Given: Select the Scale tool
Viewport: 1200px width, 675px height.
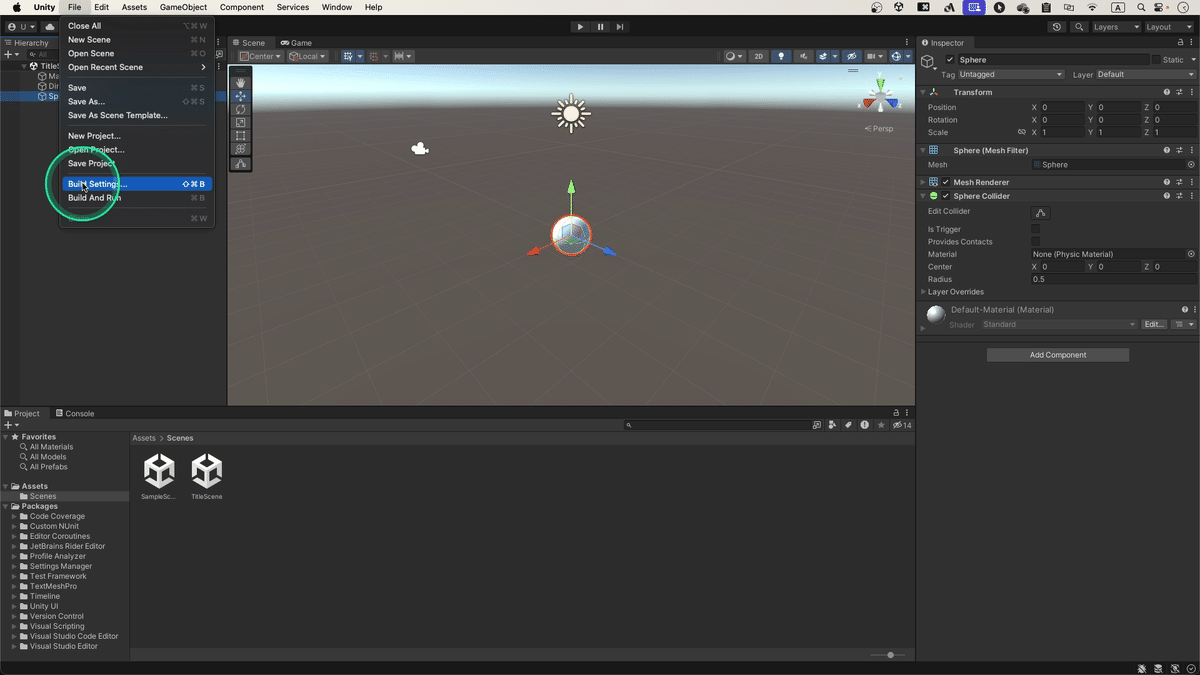Looking at the screenshot, I should pyautogui.click(x=240, y=122).
